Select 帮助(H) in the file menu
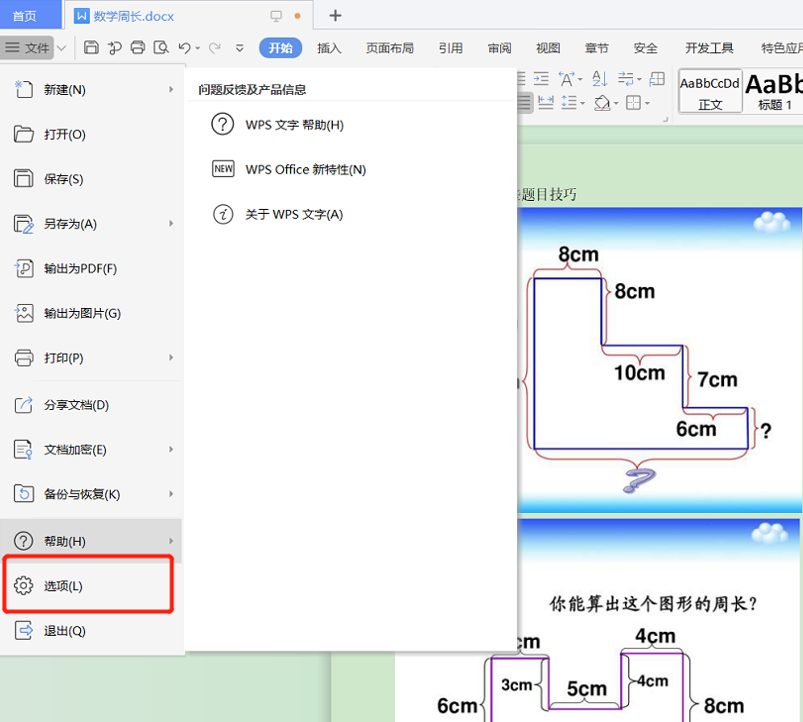 92,541
